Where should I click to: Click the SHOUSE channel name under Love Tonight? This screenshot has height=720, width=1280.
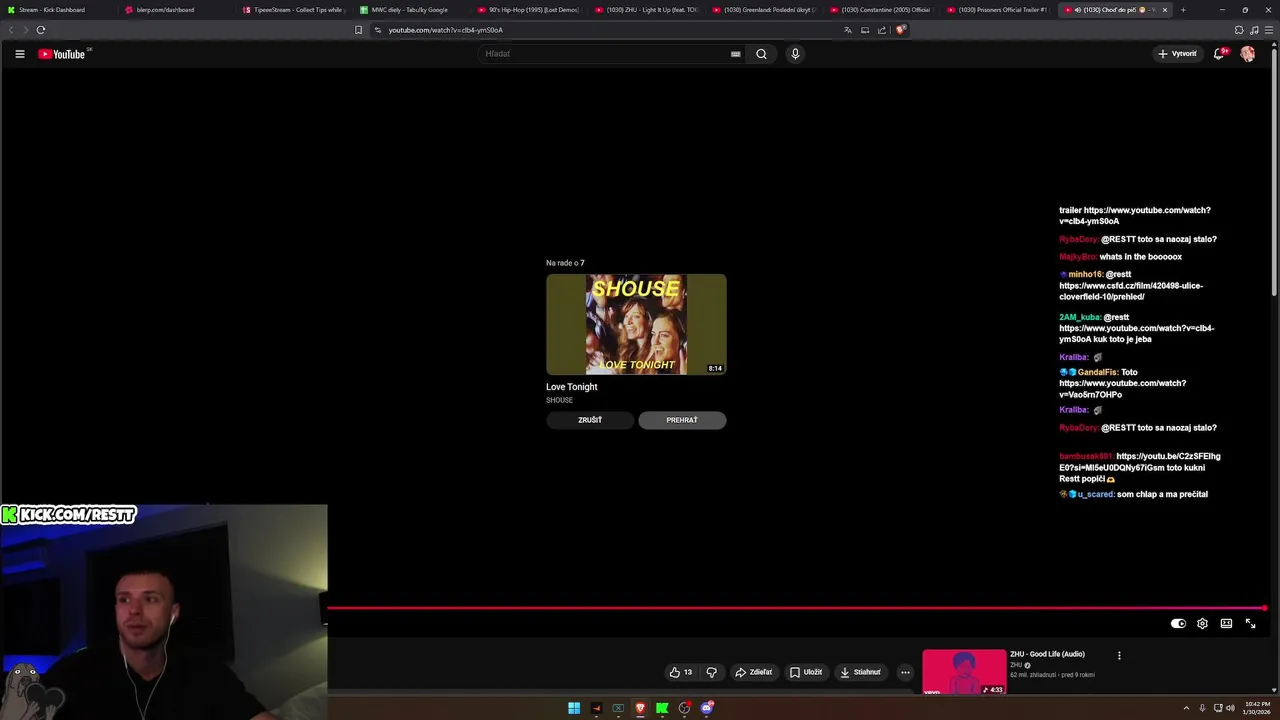(559, 400)
